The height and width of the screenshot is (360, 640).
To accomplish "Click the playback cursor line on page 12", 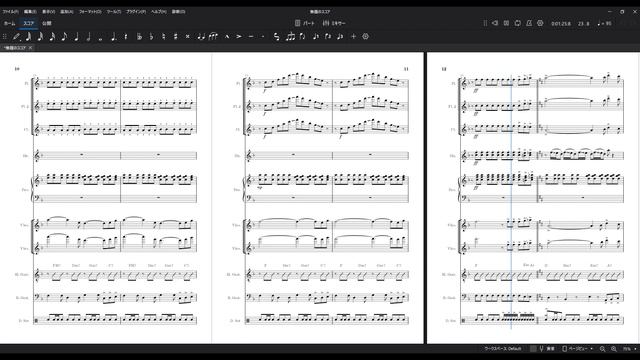I will (x=511, y=202).
